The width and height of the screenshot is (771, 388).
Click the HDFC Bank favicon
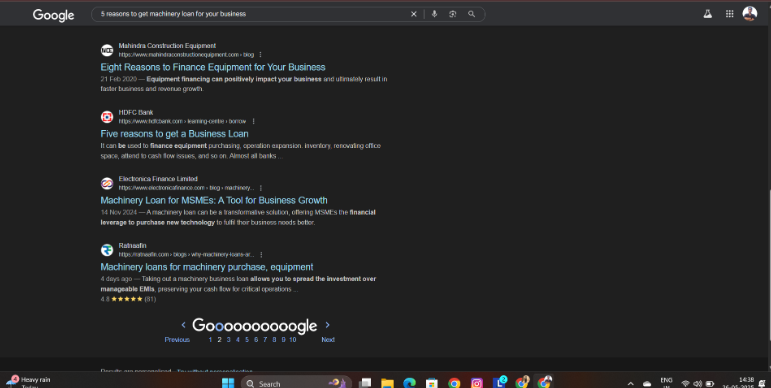pos(107,117)
